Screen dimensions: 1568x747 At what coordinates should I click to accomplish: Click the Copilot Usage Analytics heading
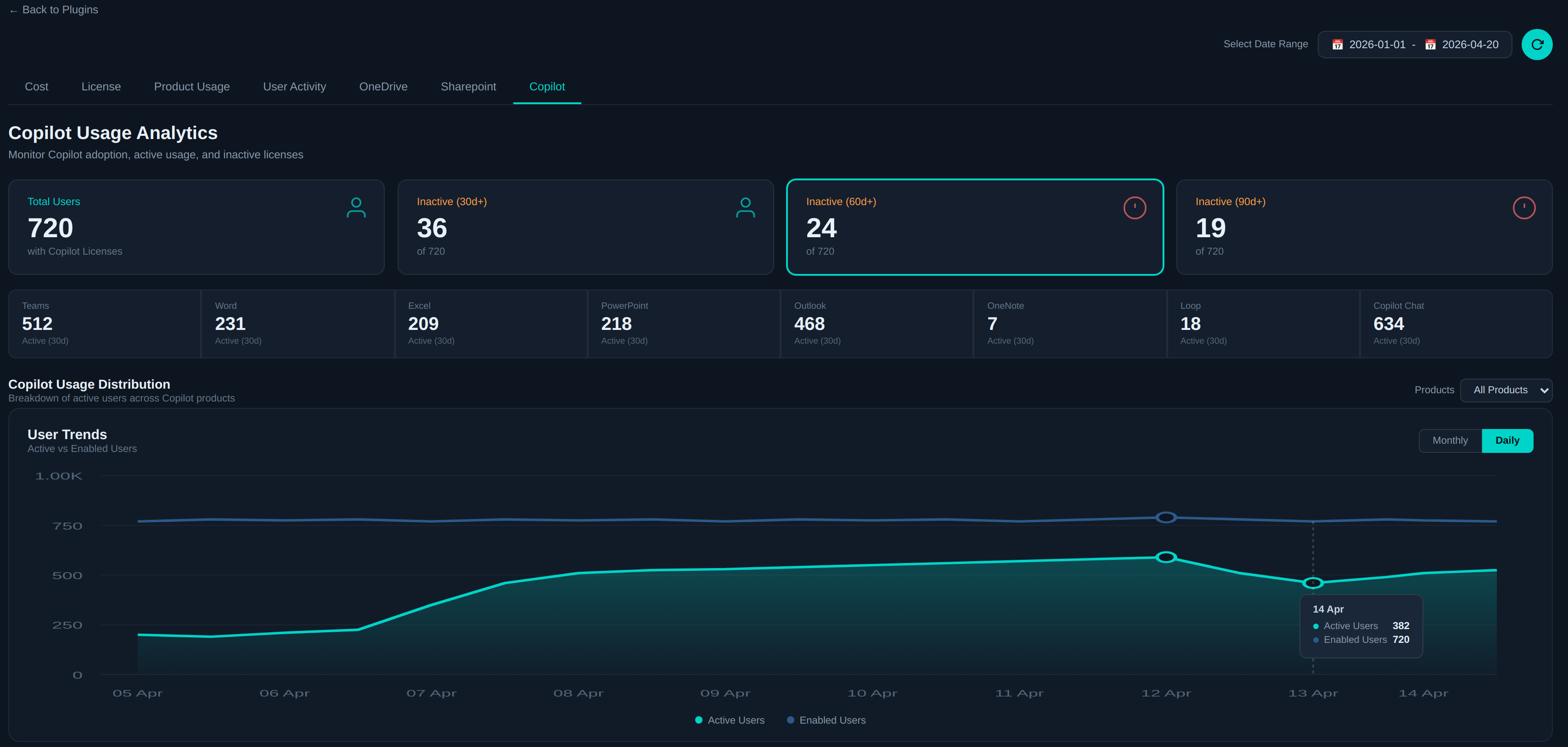click(x=112, y=133)
